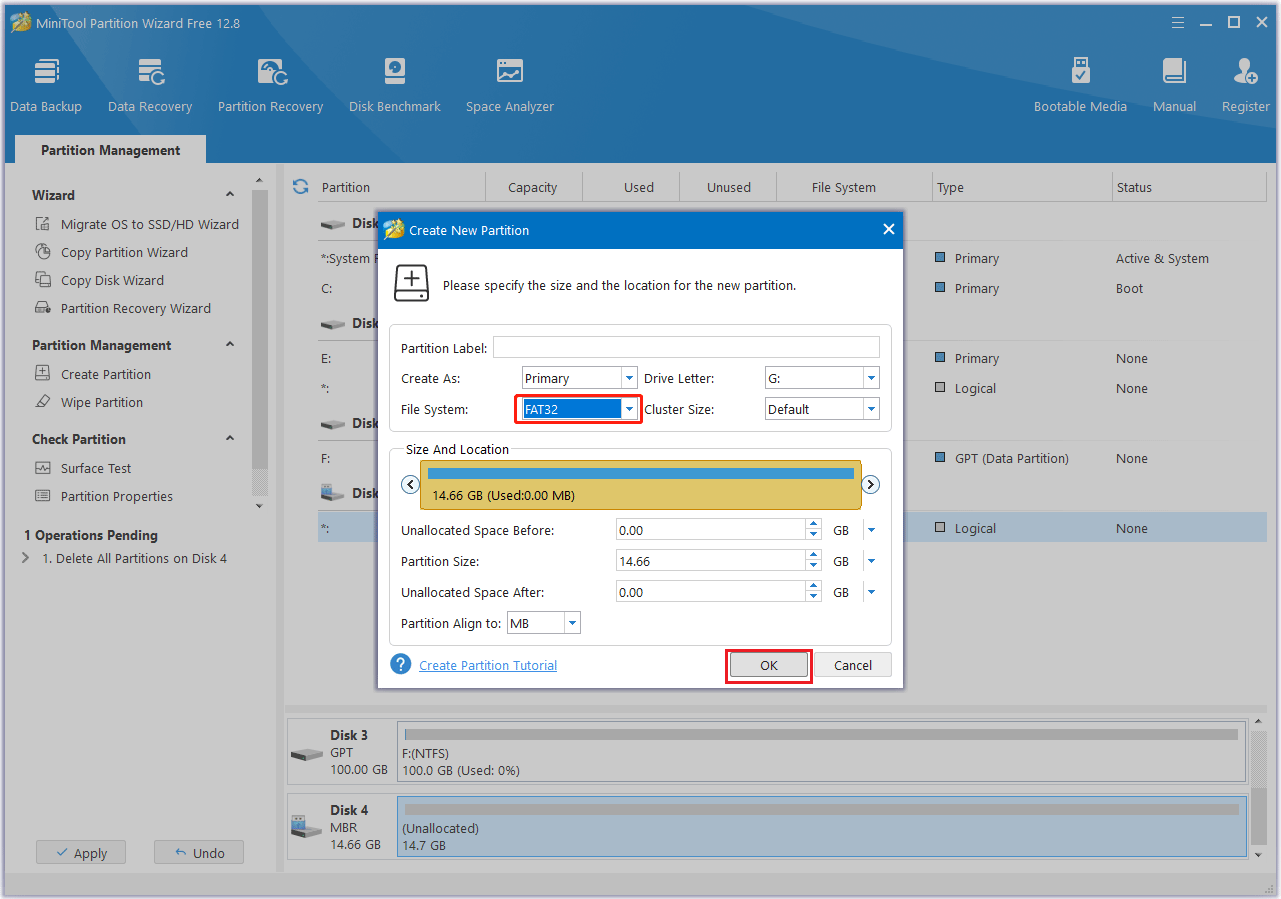
Task: Start Partition Recovery Wizard
Action: [x=135, y=308]
